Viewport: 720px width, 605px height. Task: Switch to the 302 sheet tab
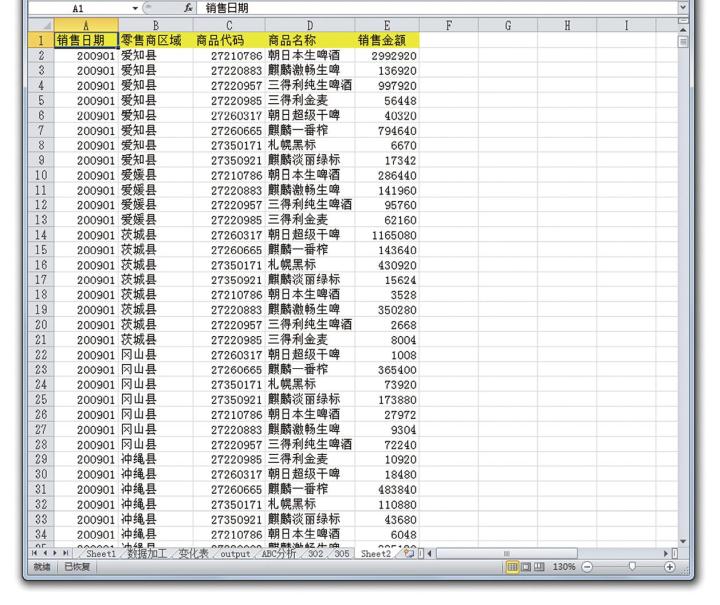point(315,554)
